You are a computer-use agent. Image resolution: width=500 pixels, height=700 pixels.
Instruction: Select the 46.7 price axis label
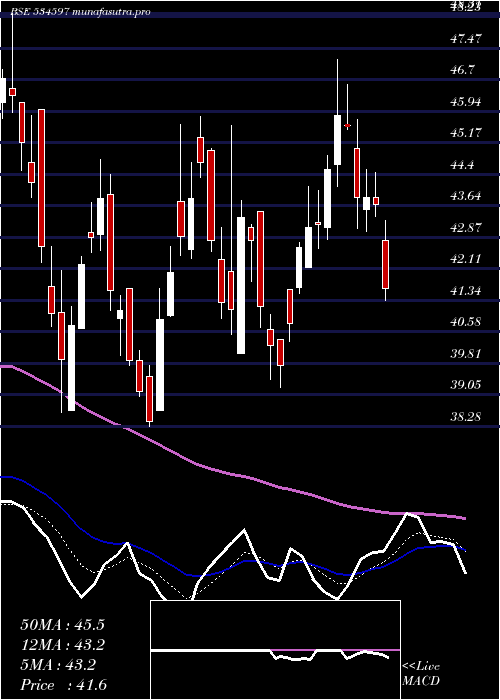(x=464, y=70)
